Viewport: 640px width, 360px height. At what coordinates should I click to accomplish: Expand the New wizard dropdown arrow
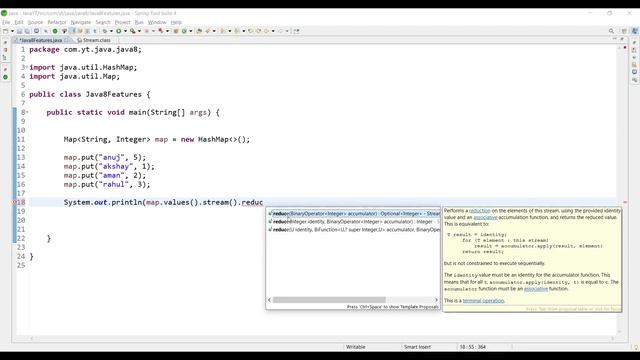(x=12, y=31)
